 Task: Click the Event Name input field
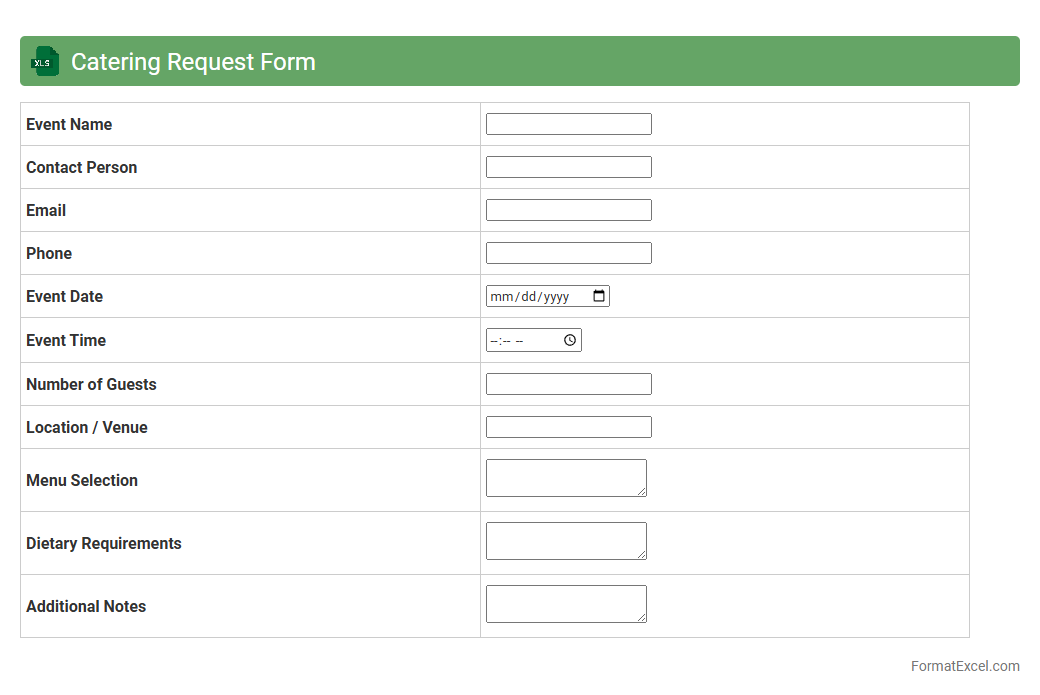tap(568, 124)
